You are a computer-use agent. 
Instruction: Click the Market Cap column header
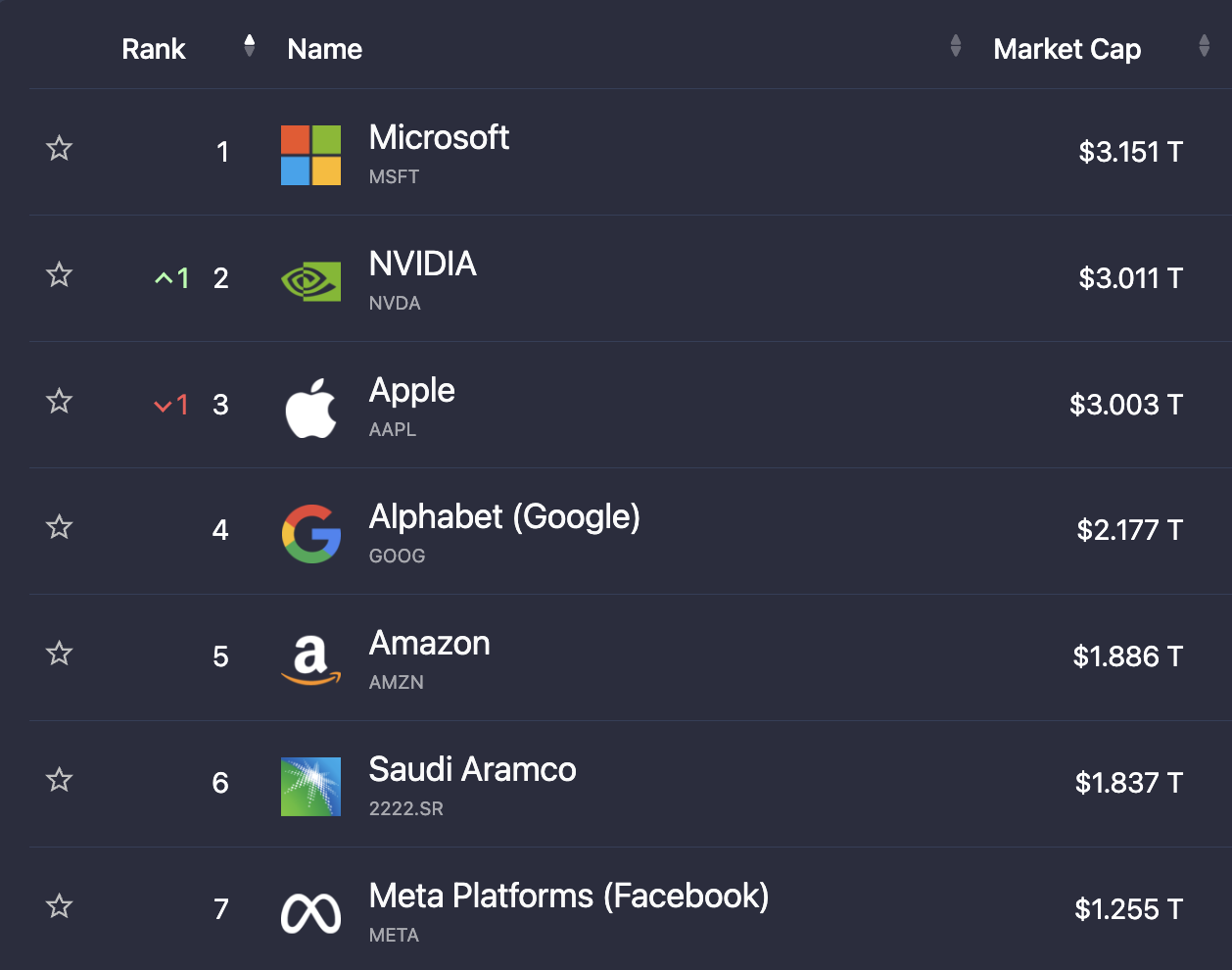coord(1067,49)
